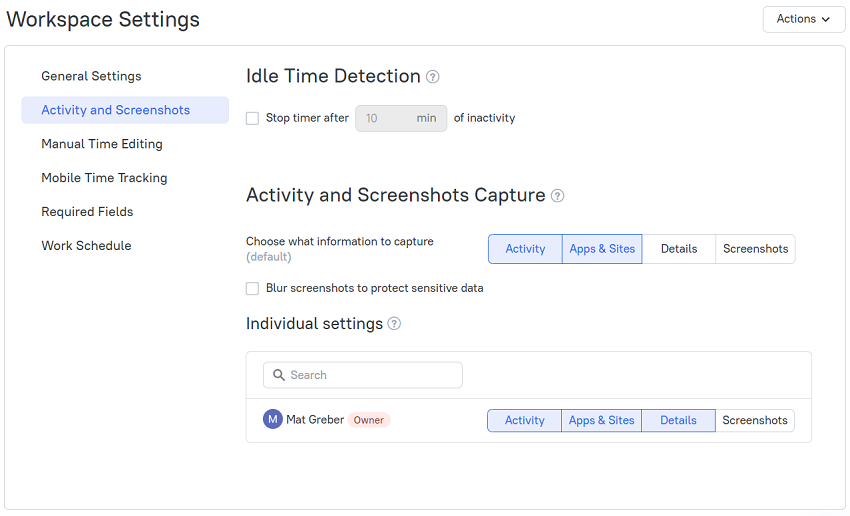Open Work Schedule settings
850x516 pixels.
point(86,246)
